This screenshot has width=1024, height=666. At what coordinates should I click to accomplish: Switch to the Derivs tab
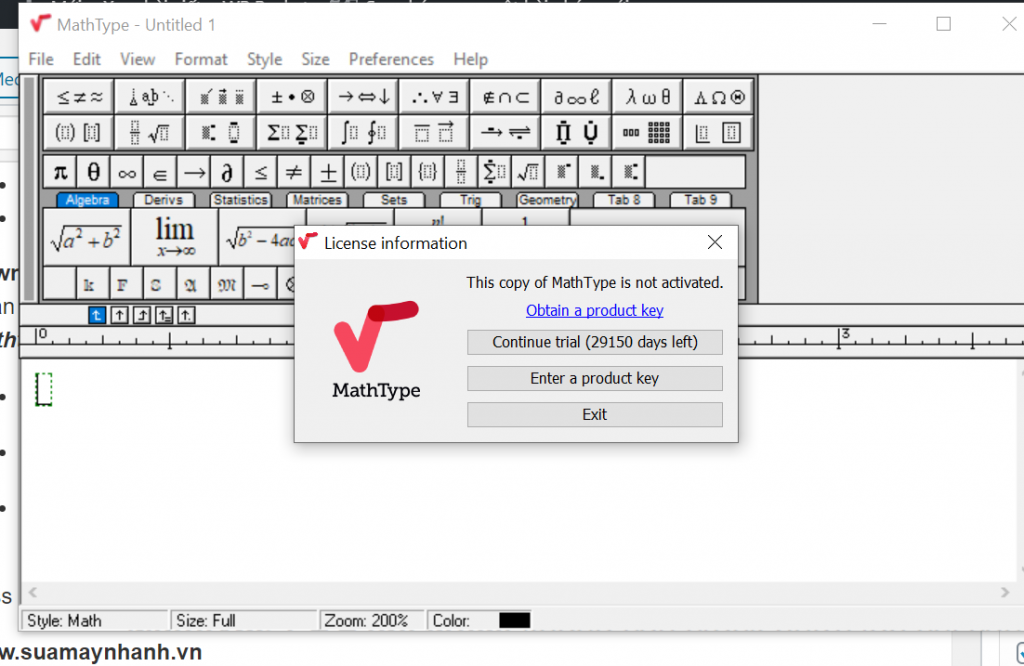(x=163, y=200)
